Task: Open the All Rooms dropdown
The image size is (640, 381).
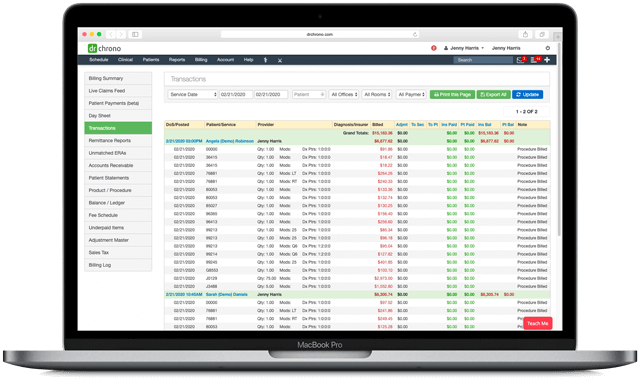Action: pyautogui.click(x=377, y=94)
